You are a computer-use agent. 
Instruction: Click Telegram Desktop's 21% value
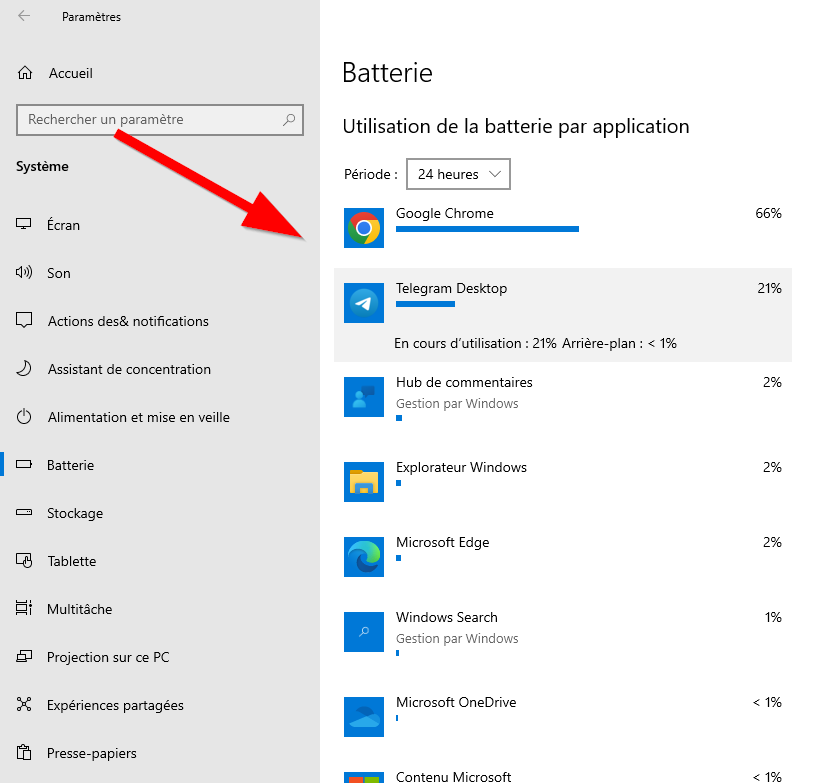pos(769,288)
